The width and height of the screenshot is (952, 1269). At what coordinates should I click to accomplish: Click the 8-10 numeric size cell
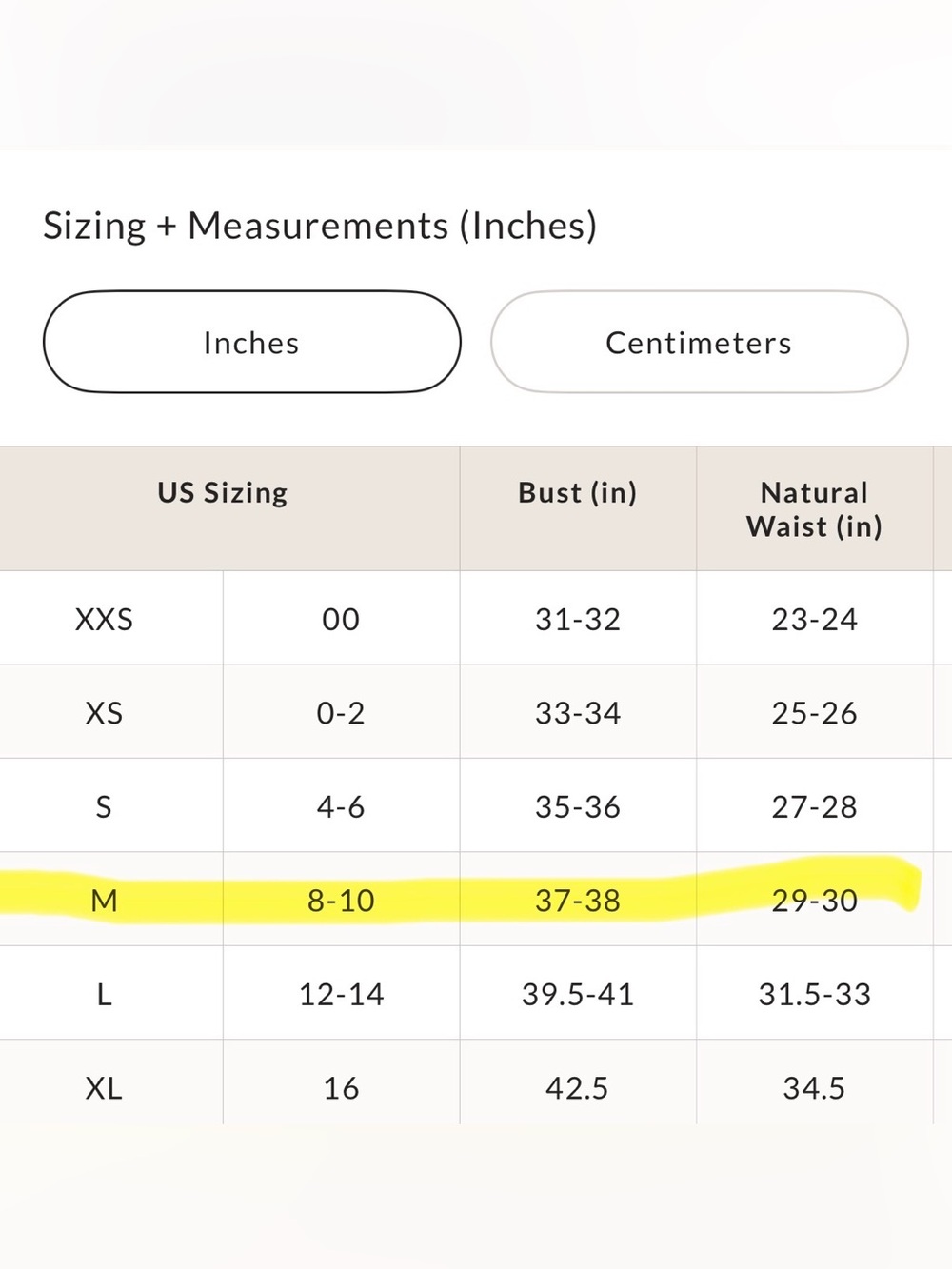pos(341,901)
